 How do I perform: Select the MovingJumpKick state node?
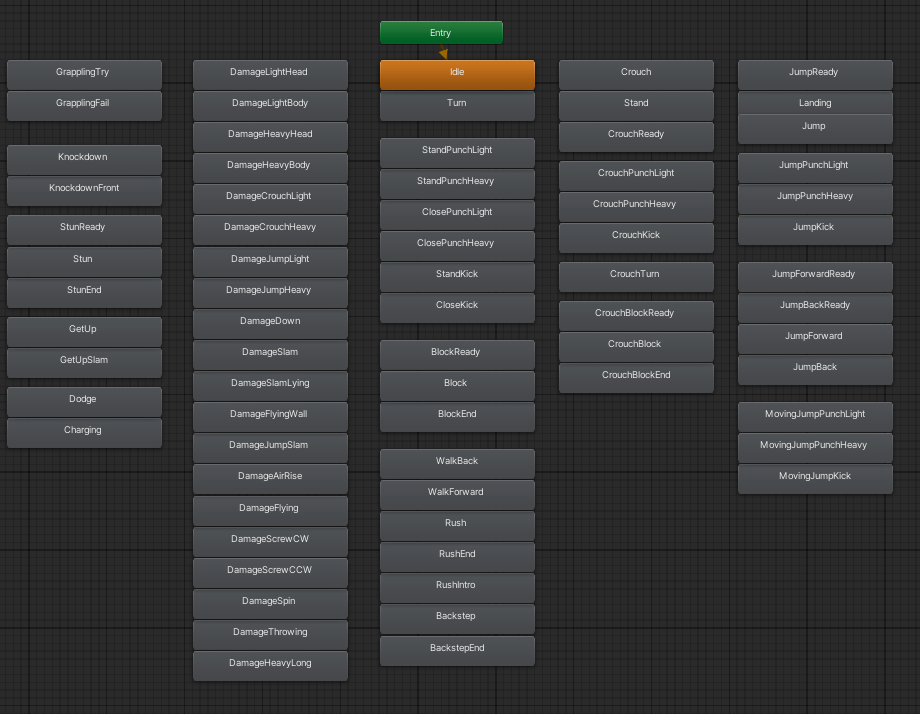pyautogui.click(x=815, y=477)
